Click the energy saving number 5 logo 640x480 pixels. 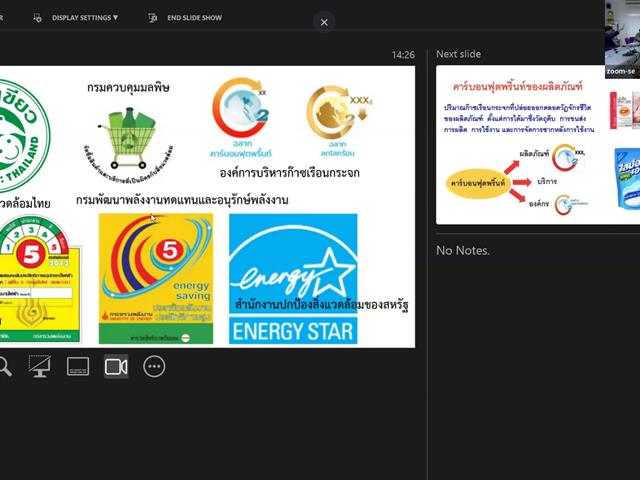[156, 279]
